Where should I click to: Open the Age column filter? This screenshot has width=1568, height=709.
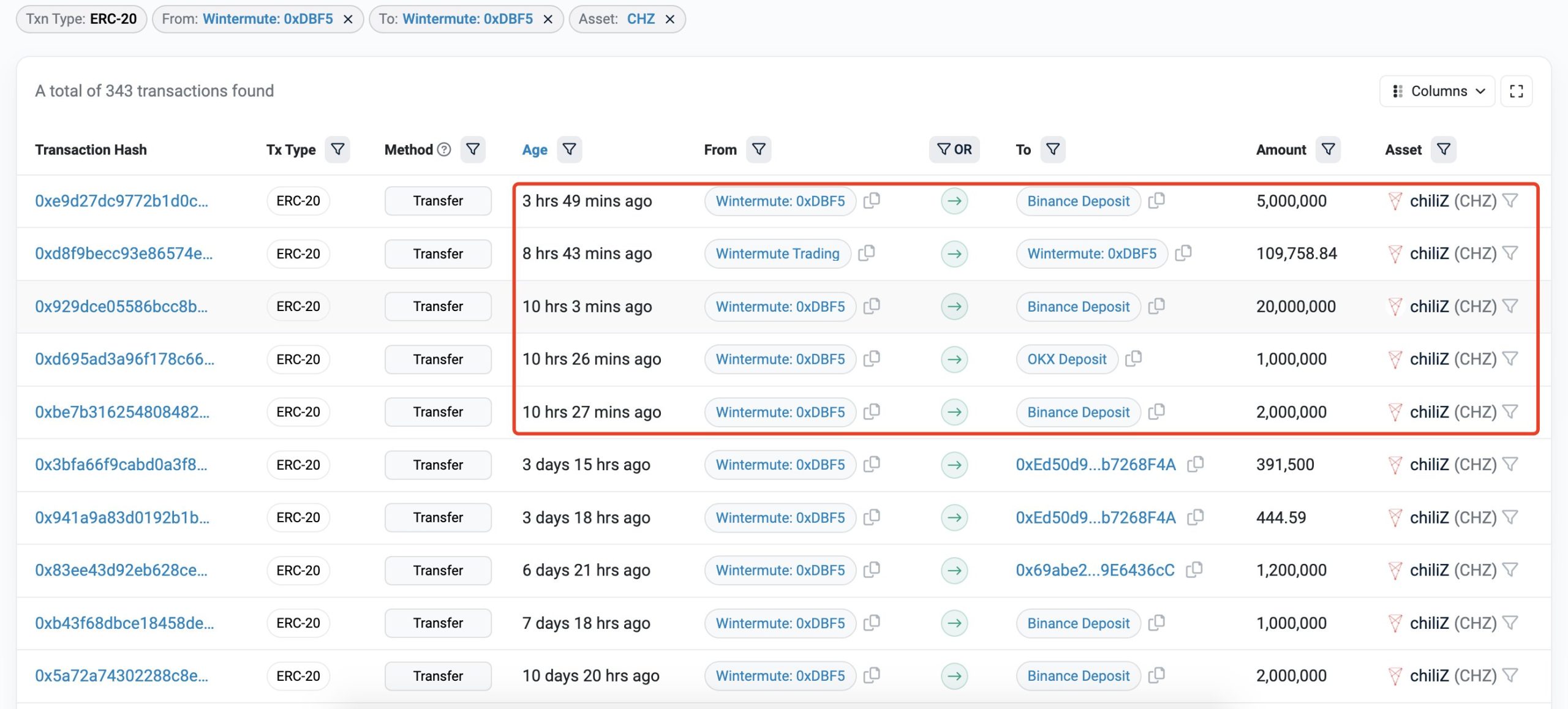[569, 149]
